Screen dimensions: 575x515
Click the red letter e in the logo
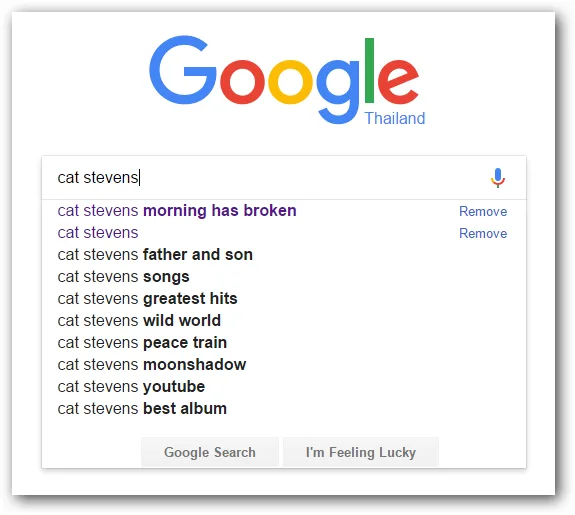pos(398,81)
